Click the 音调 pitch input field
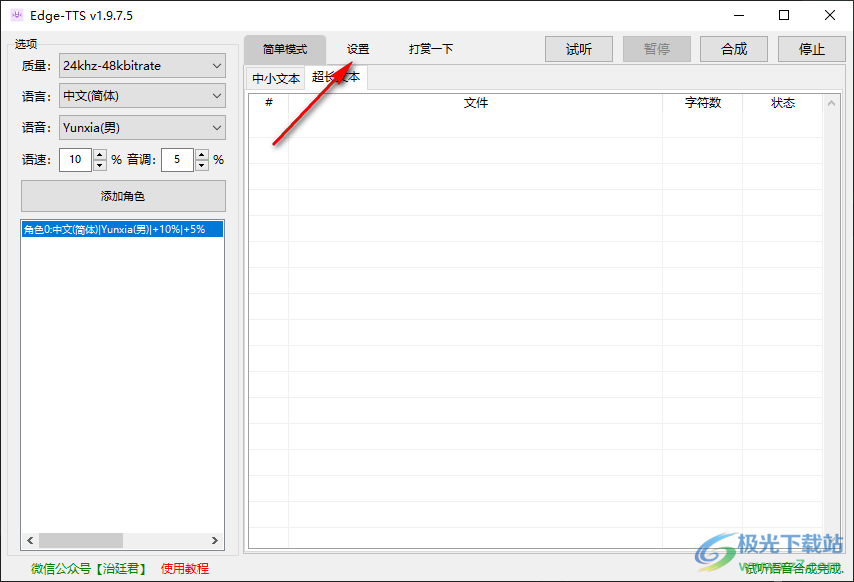Screen dimensions: 854x582 coord(177,160)
